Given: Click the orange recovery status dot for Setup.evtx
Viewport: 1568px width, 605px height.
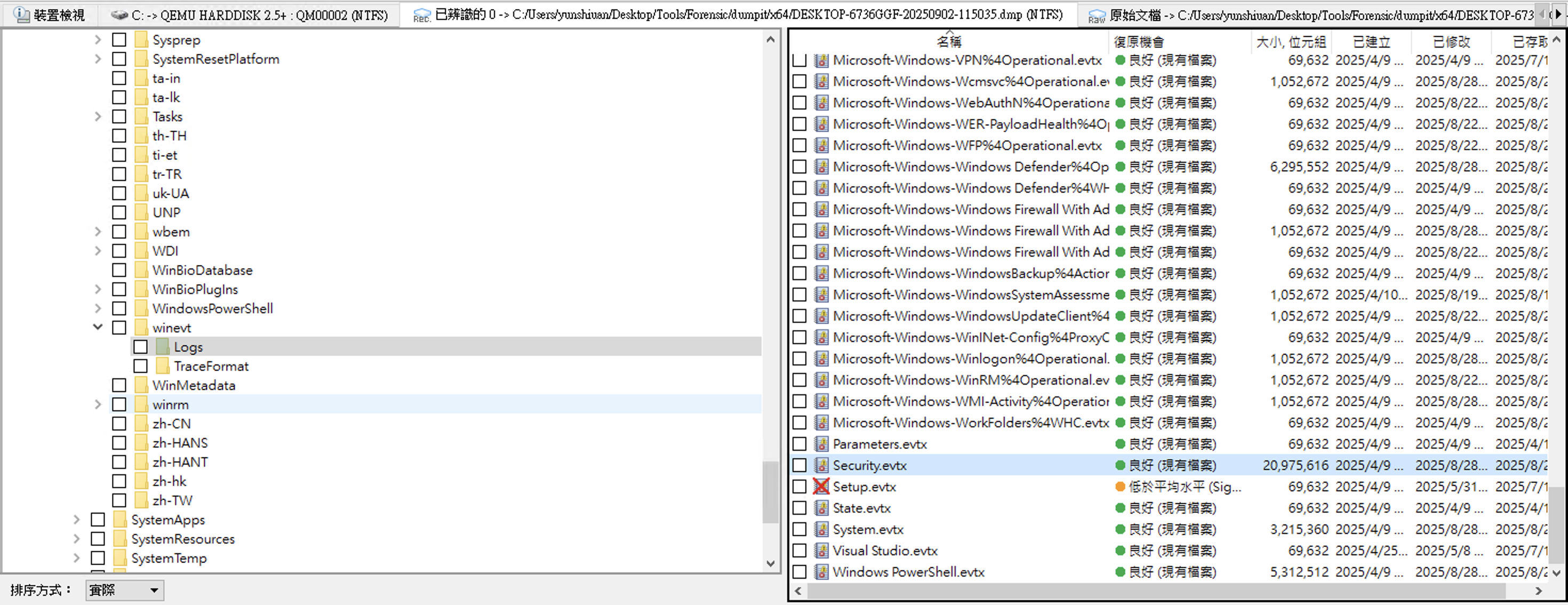Looking at the screenshot, I should (1120, 487).
